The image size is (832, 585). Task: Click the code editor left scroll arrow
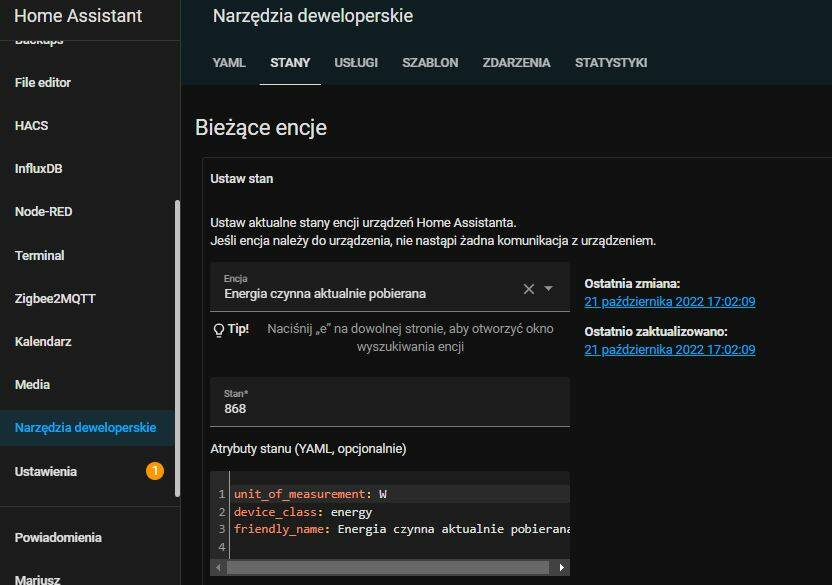point(218,567)
